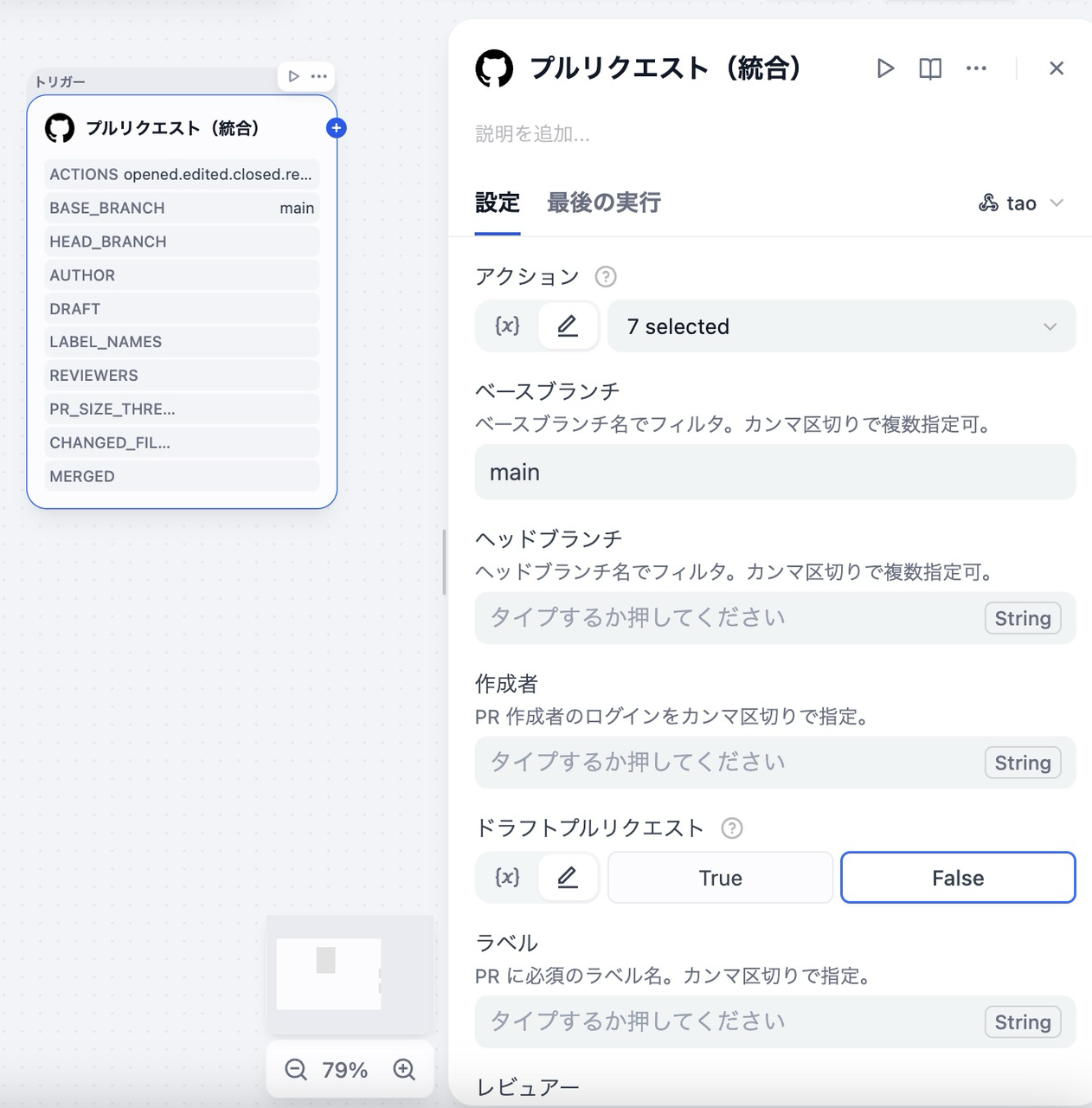Screen dimensions: 1092x1108
Task: Click the 79% zoom level
Action: click(345, 1071)
